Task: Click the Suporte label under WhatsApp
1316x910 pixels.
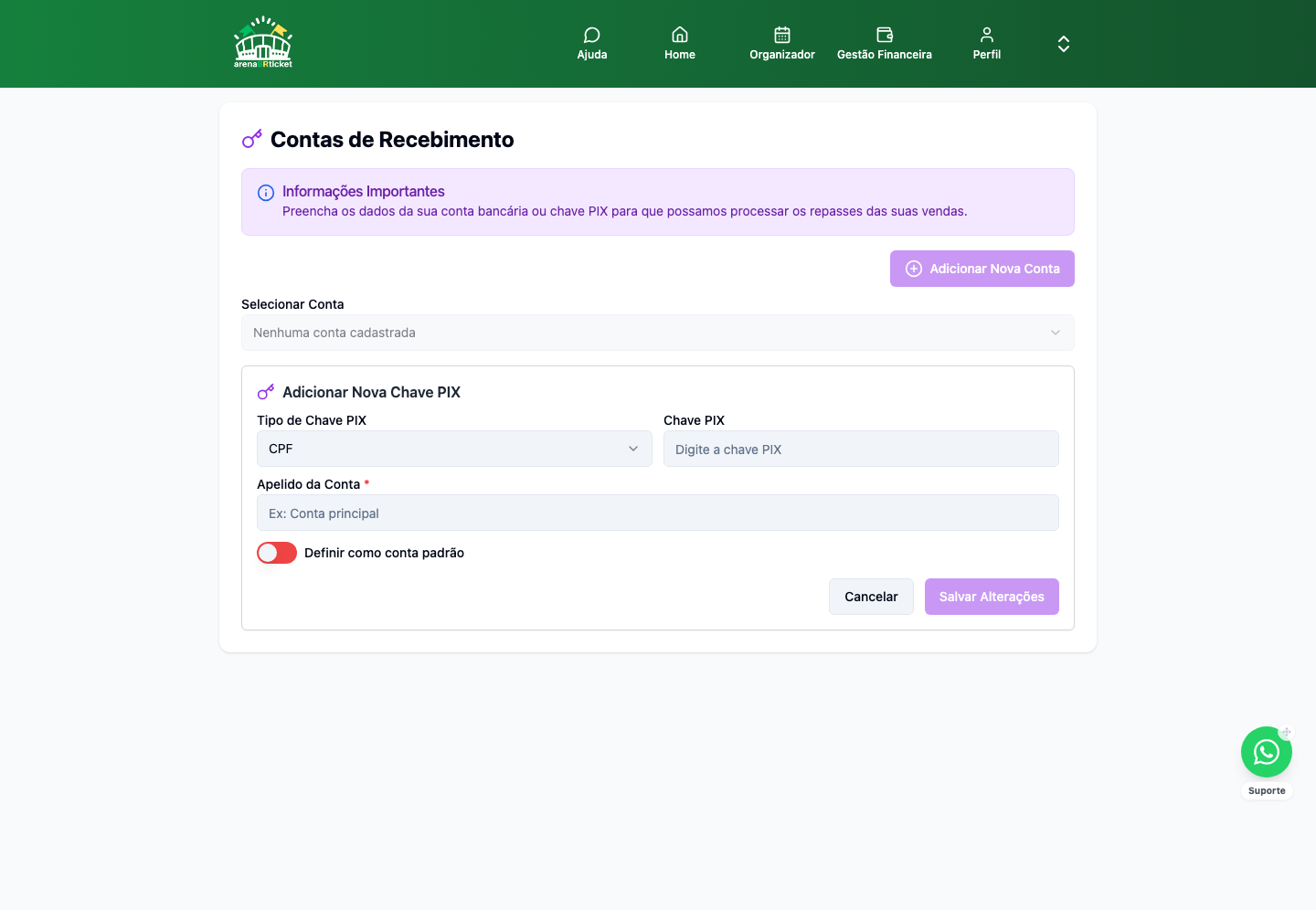Action: (1267, 791)
